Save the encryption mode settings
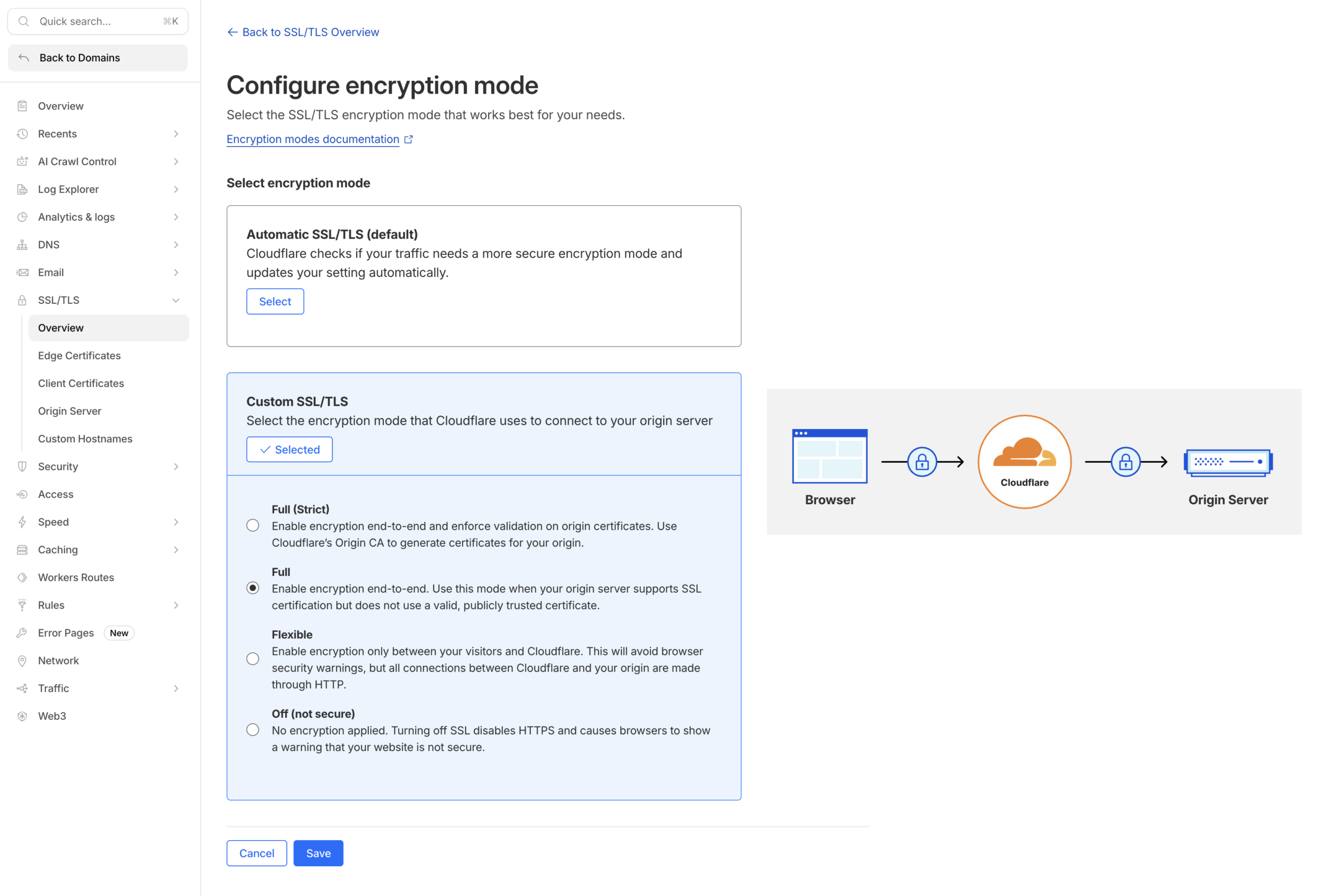This screenshot has width=1339, height=896. [x=317, y=853]
